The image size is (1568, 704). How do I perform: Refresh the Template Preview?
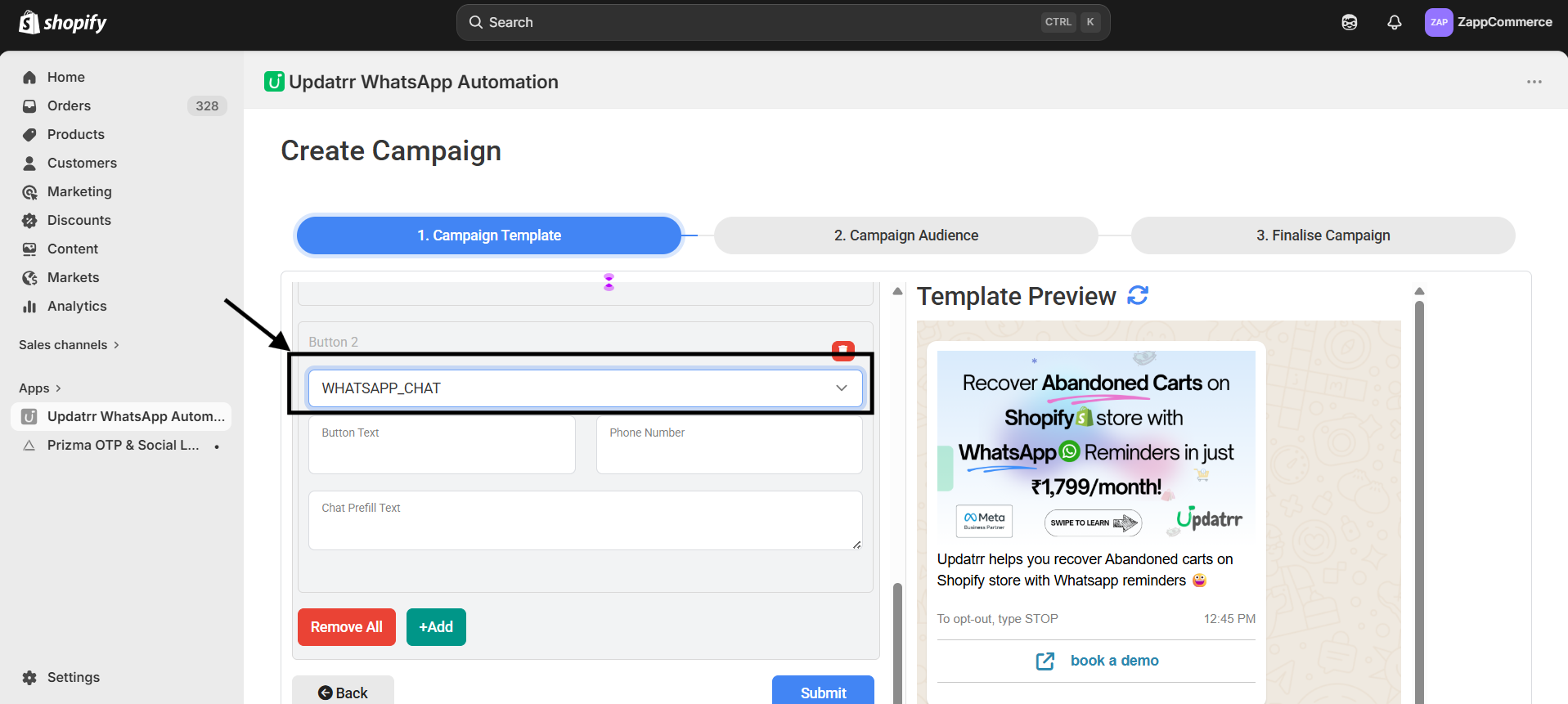(x=1137, y=295)
